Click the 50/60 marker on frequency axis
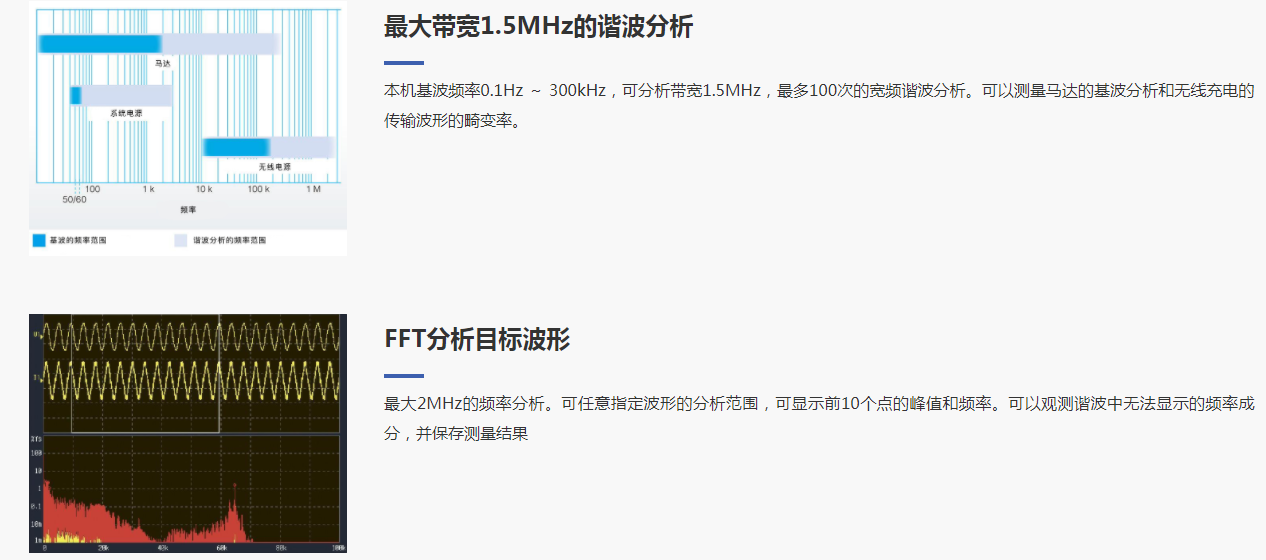The height and width of the screenshot is (560, 1266). pos(75,200)
